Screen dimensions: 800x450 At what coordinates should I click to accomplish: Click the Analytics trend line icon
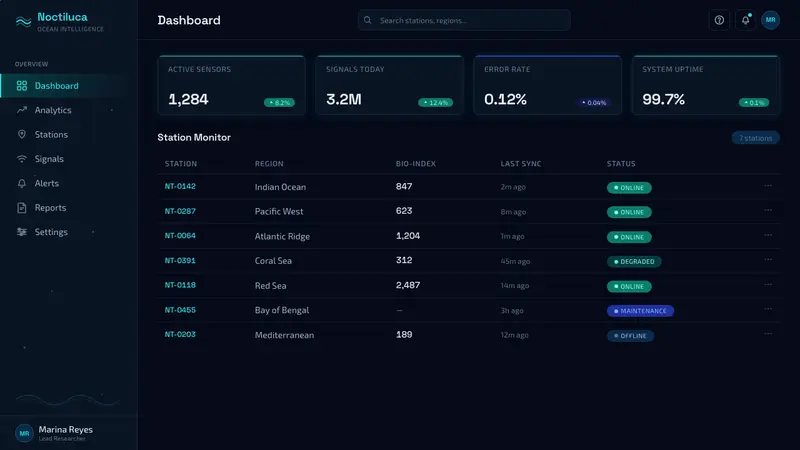(x=21, y=110)
